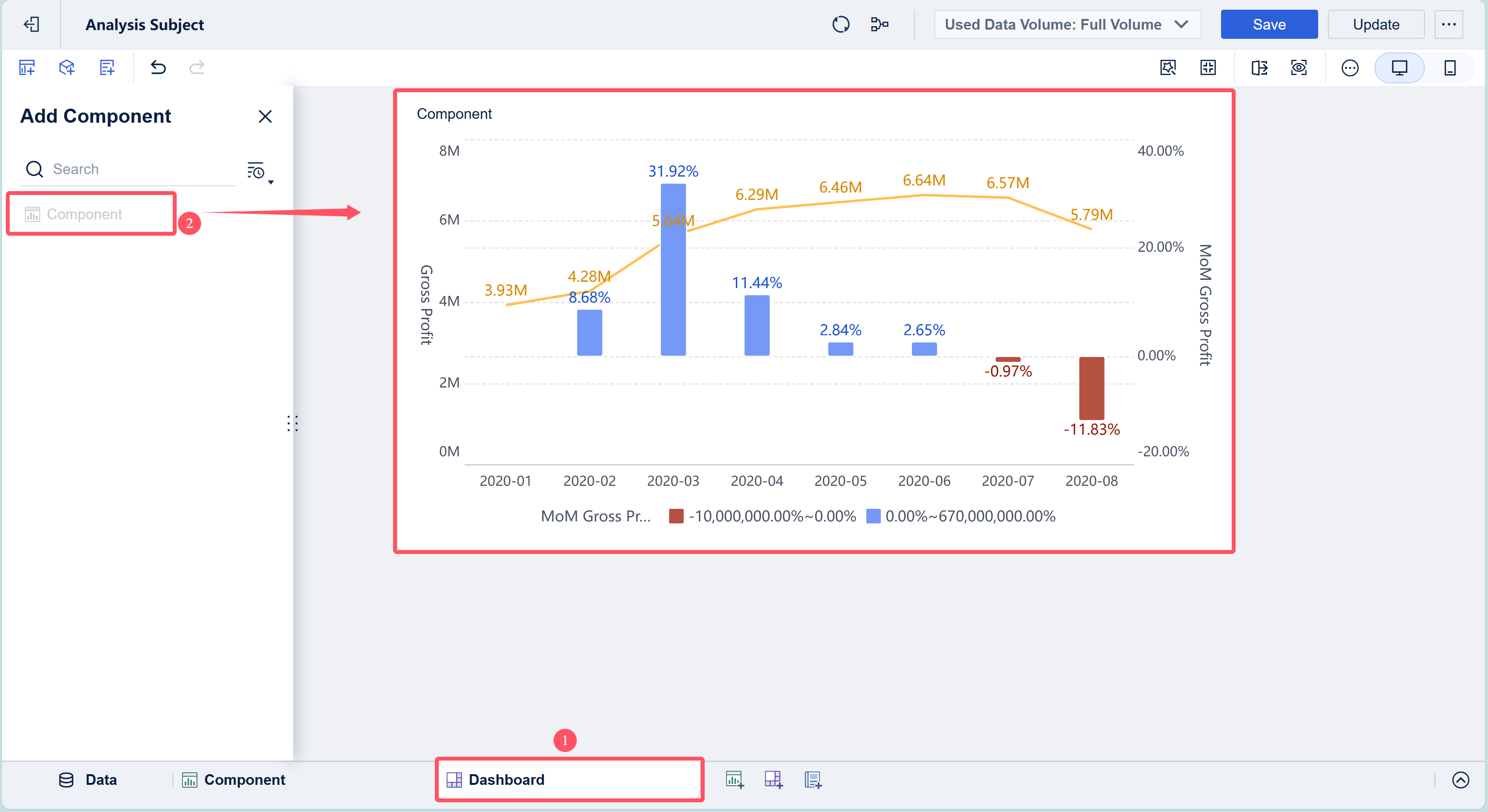
Task: Click the blue legend swatch for positive range
Action: [x=873, y=516]
